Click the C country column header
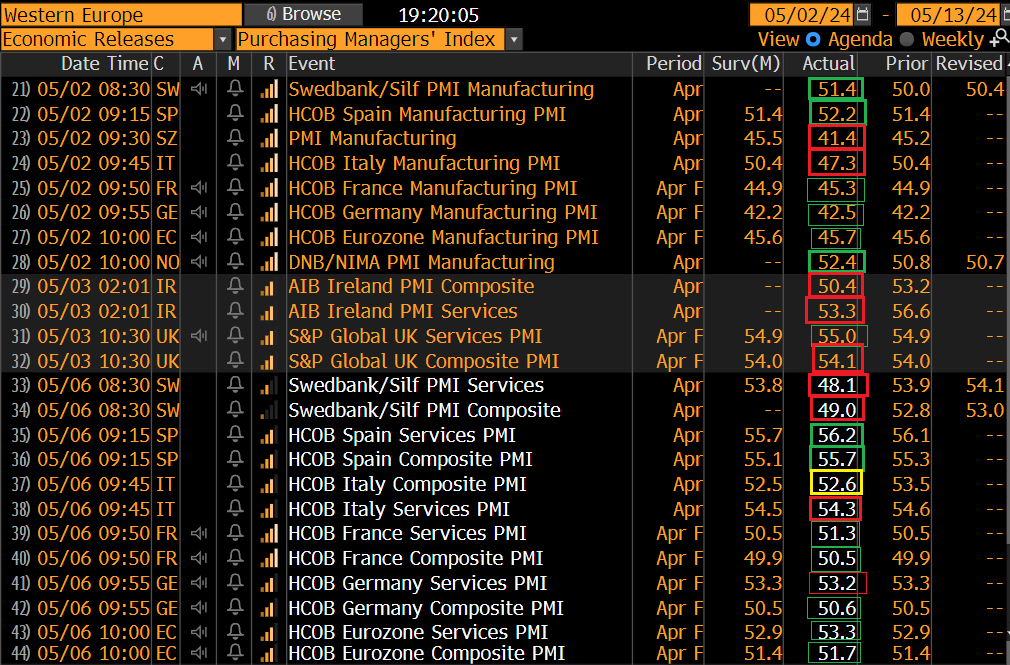 pyautogui.click(x=158, y=64)
